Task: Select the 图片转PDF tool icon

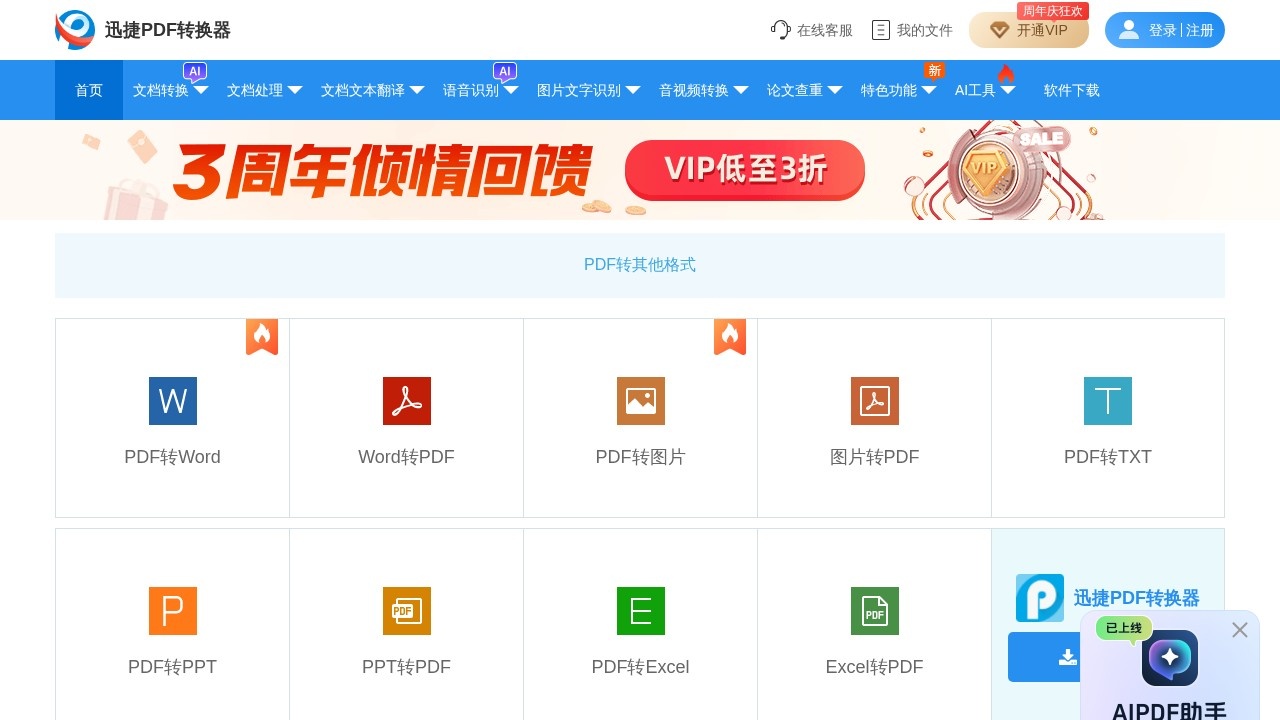Action: (x=874, y=400)
